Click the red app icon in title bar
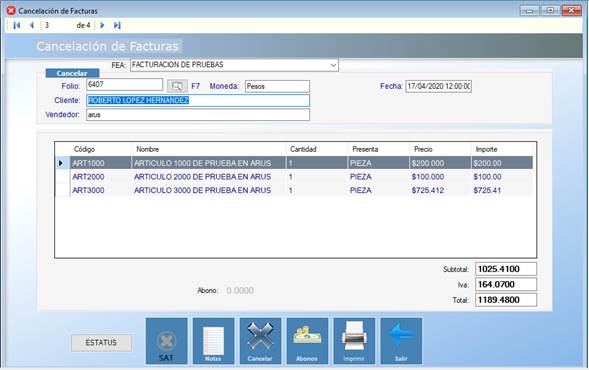Image resolution: width=589 pixels, height=370 pixels. [11, 11]
